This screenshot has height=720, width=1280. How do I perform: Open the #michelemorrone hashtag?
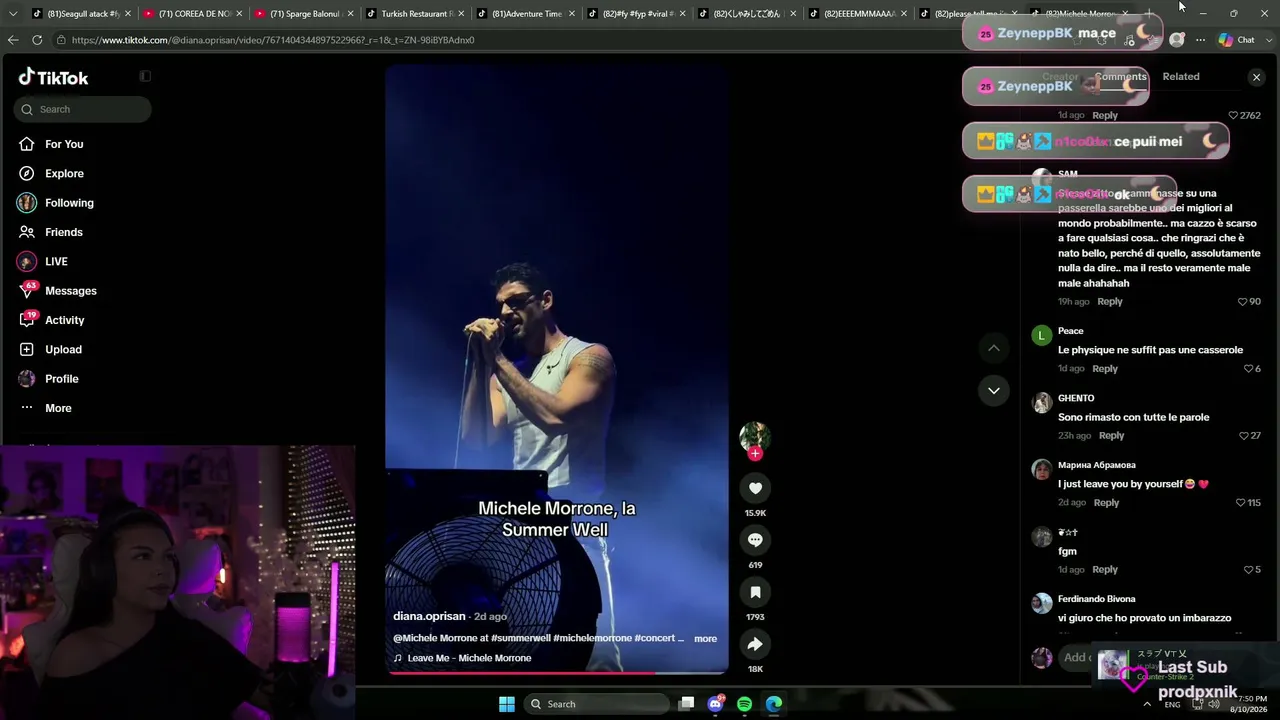592,638
